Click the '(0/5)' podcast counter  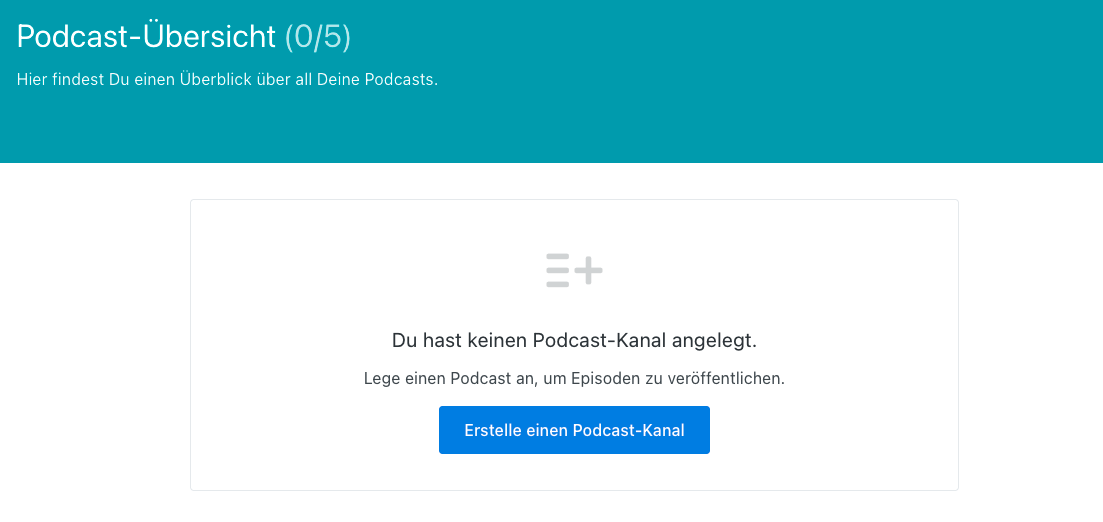(317, 37)
